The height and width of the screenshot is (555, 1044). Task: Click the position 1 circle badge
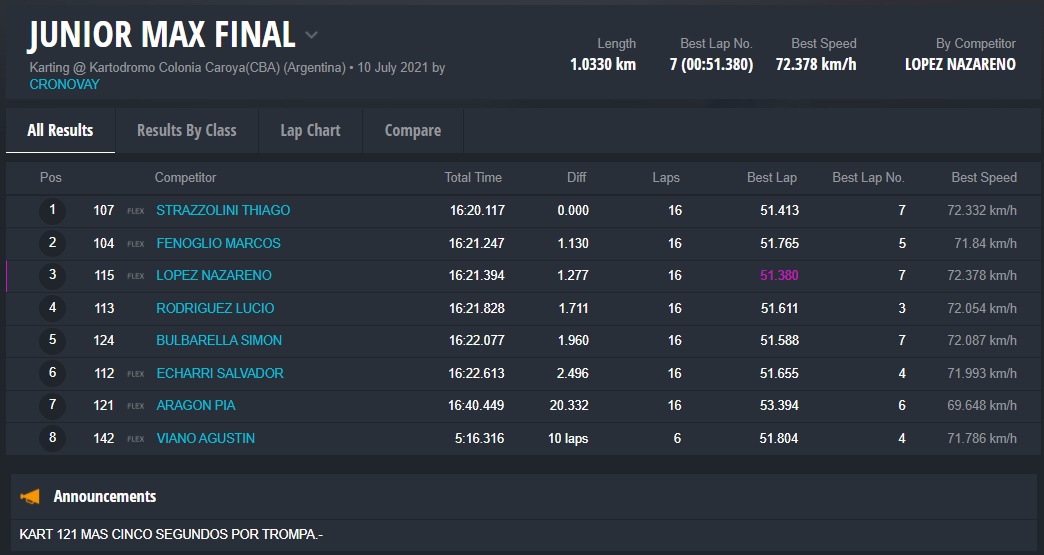[52, 211]
